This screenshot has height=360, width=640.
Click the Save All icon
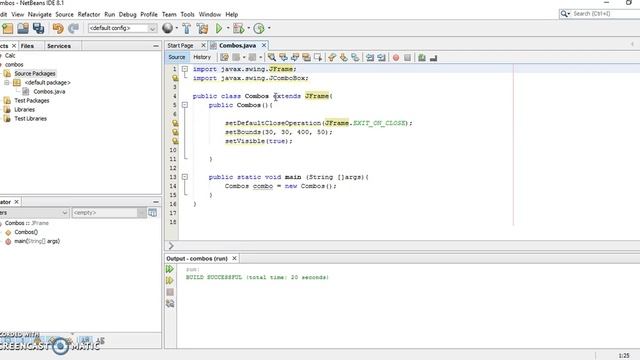tap(38, 28)
